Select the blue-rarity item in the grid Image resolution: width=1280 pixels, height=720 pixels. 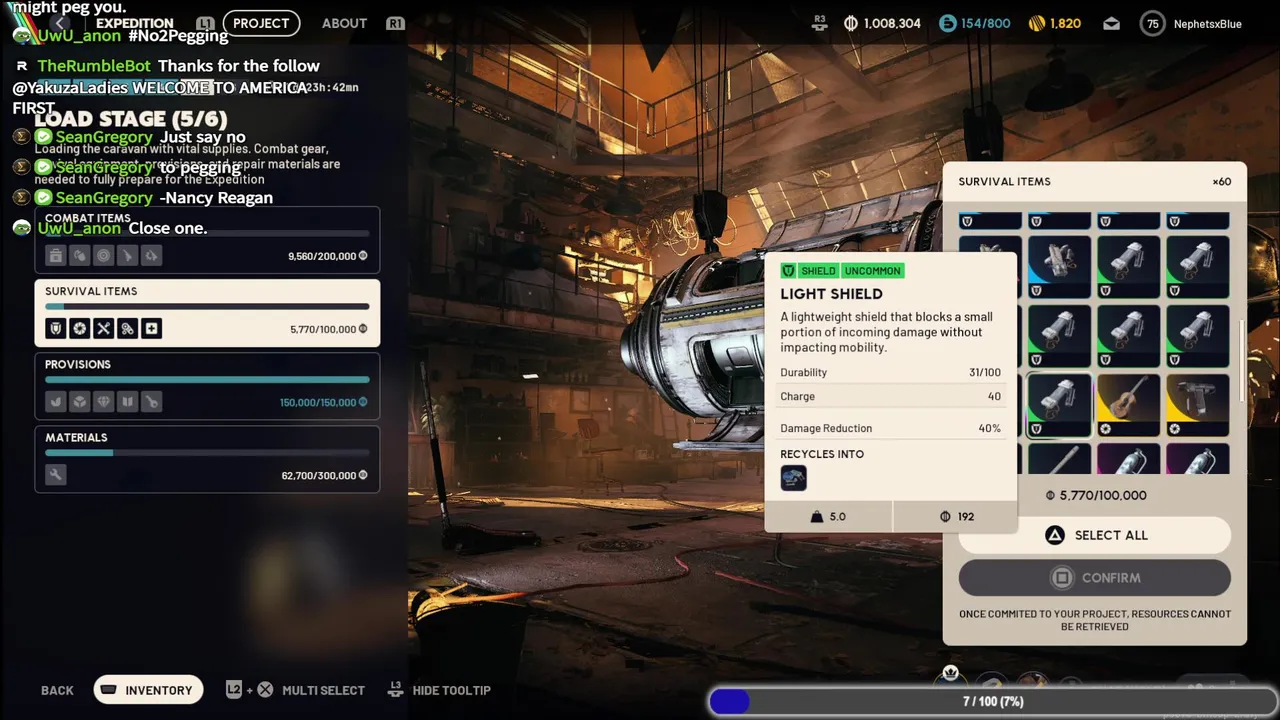coord(1060,267)
